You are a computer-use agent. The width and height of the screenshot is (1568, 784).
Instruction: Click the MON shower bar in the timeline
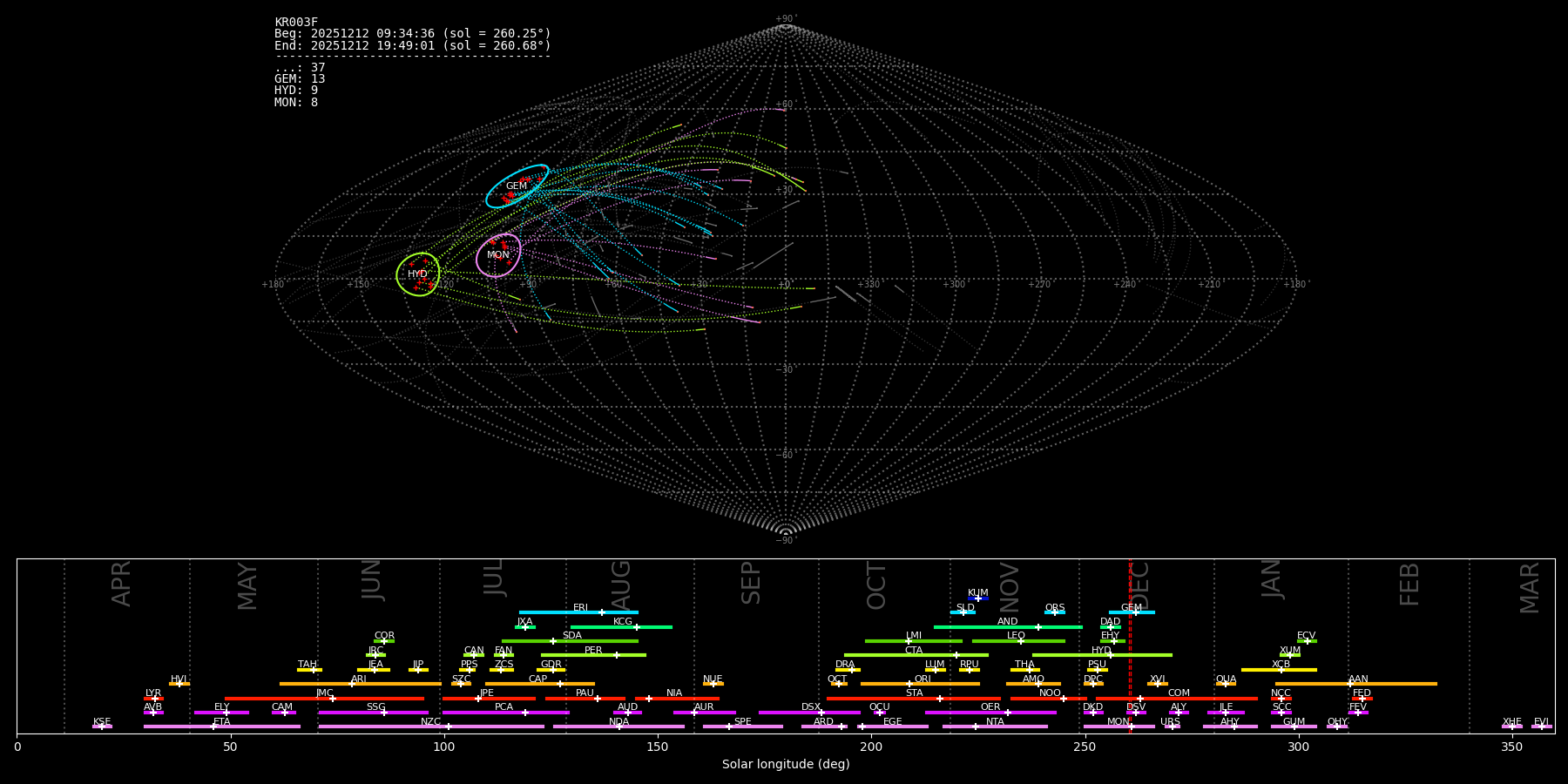tap(1119, 727)
